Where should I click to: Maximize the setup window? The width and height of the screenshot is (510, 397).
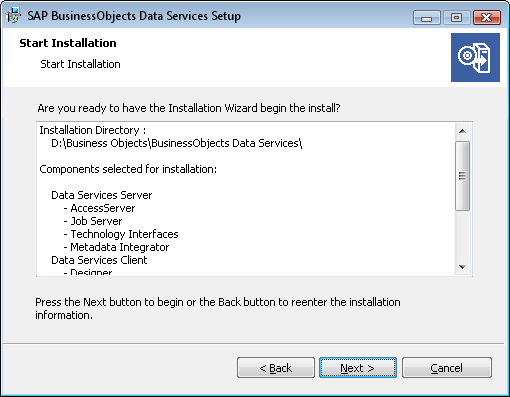(x=456, y=17)
